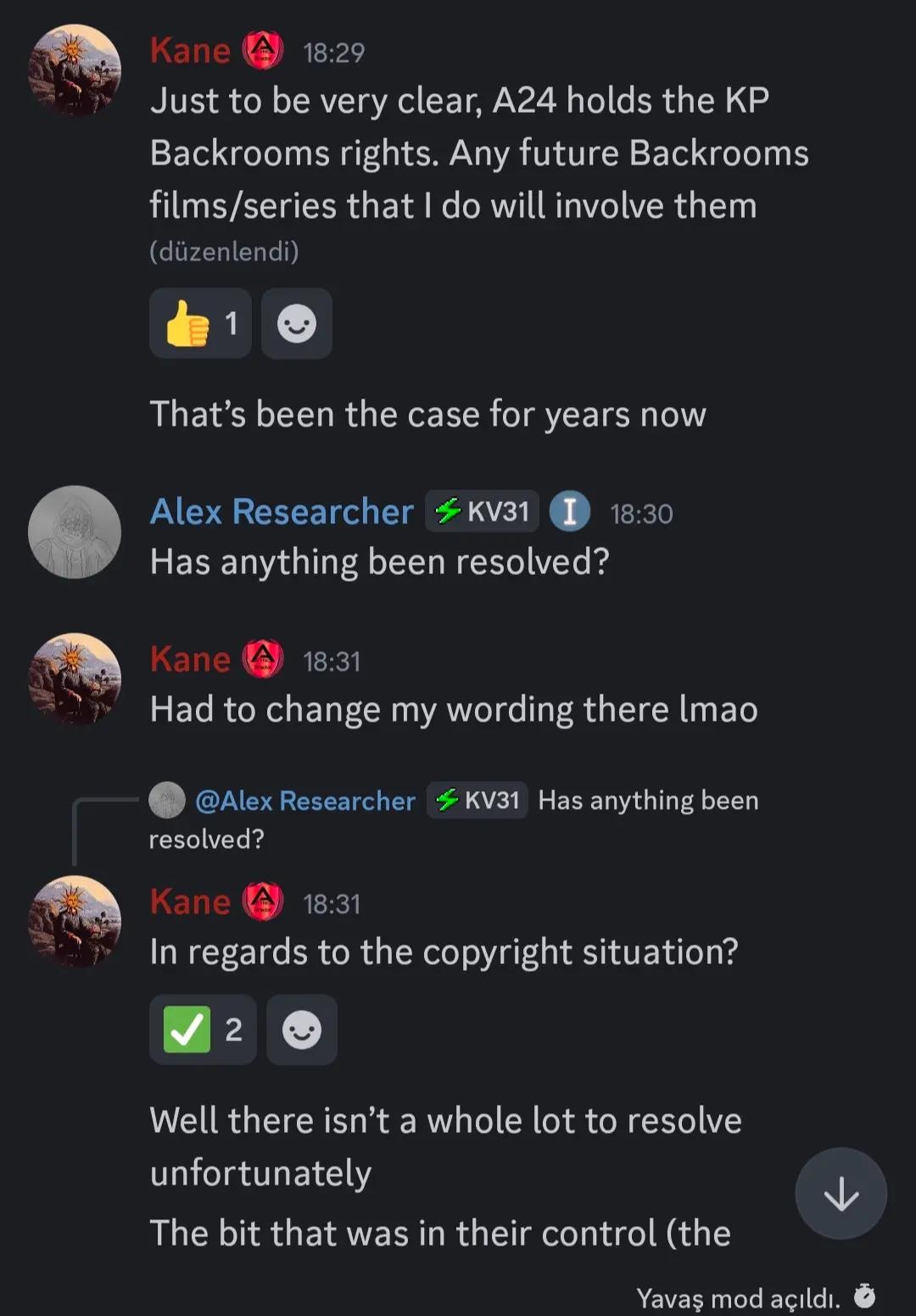
Task: Add a reaction next to the thumbs up
Action: pyautogui.click(x=297, y=323)
